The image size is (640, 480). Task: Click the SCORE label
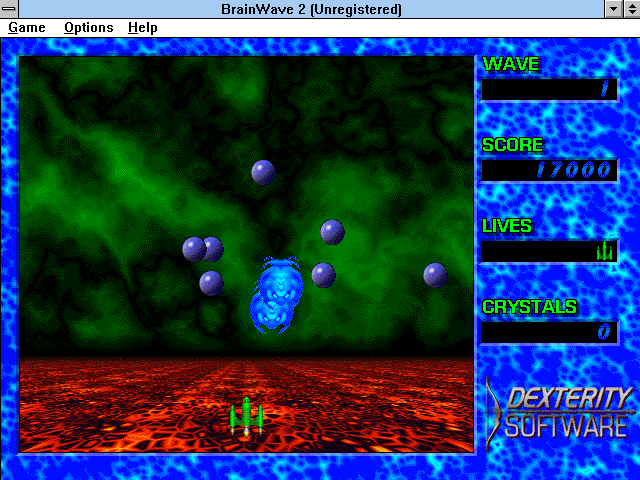pos(513,145)
